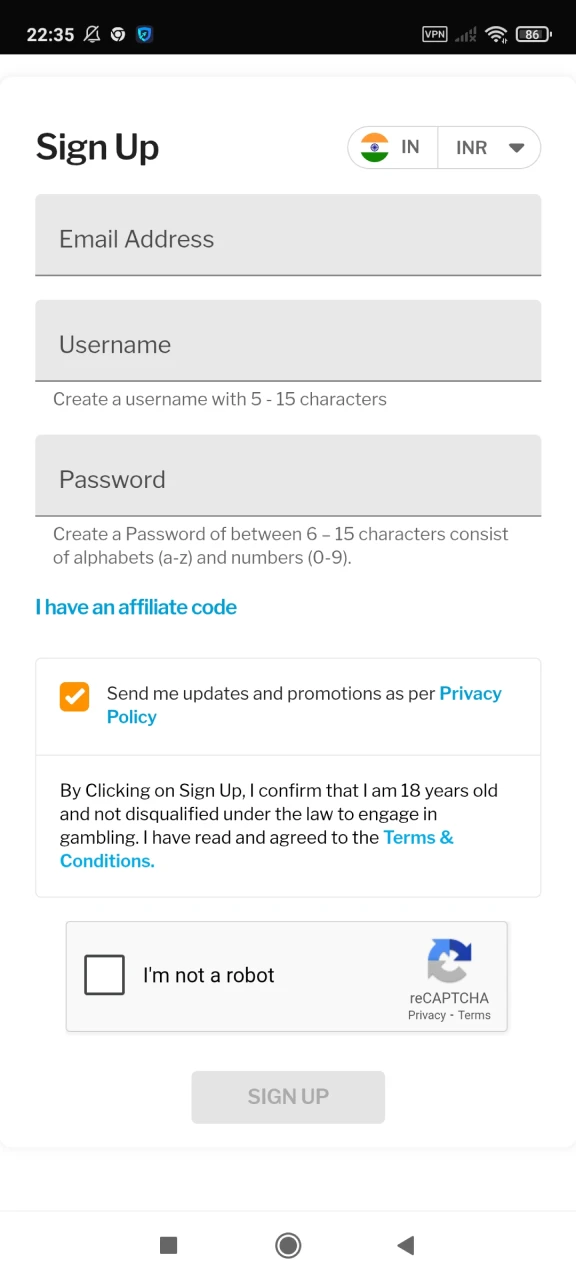Tap the SIGN UP button
Screen dimensions: 576x1280
(288, 1097)
